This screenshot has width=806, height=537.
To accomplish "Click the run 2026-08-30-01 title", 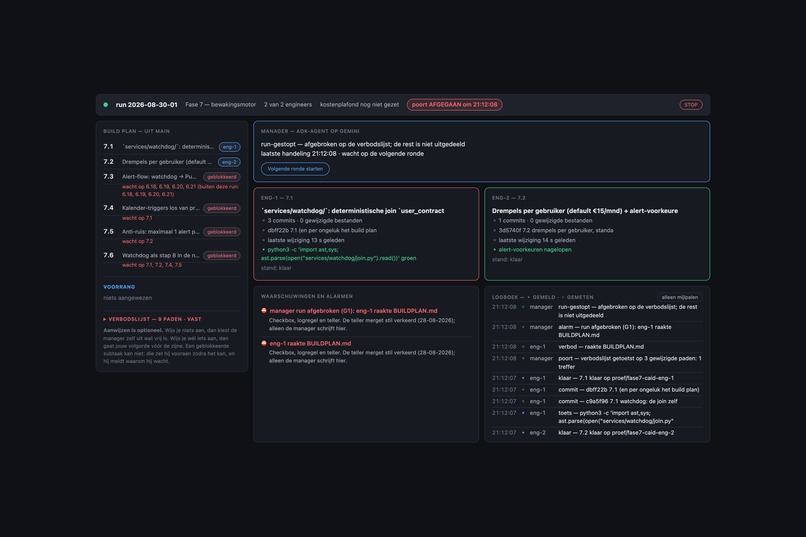I will click(x=146, y=105).
